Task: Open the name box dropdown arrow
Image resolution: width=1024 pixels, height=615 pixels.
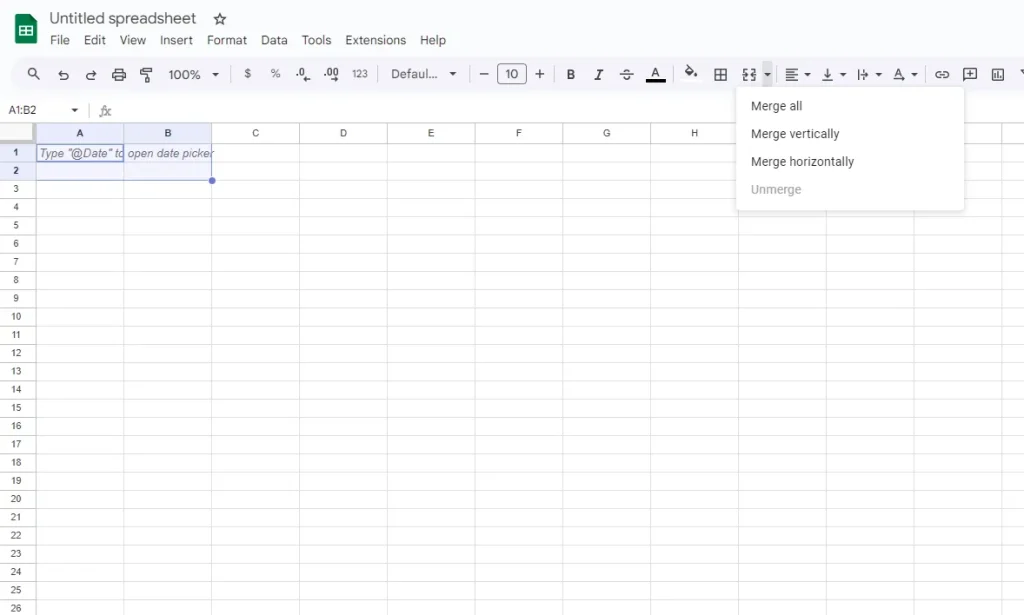Action: [74, 110]
